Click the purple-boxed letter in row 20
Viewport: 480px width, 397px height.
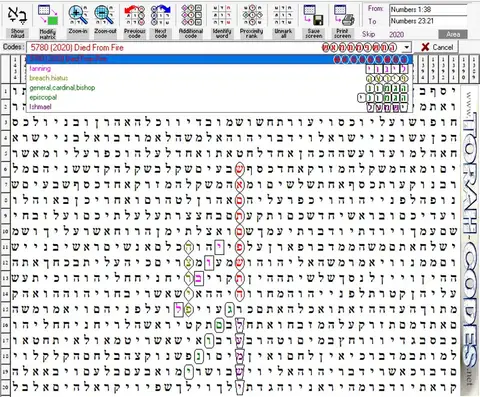click(x=240, y=387)
